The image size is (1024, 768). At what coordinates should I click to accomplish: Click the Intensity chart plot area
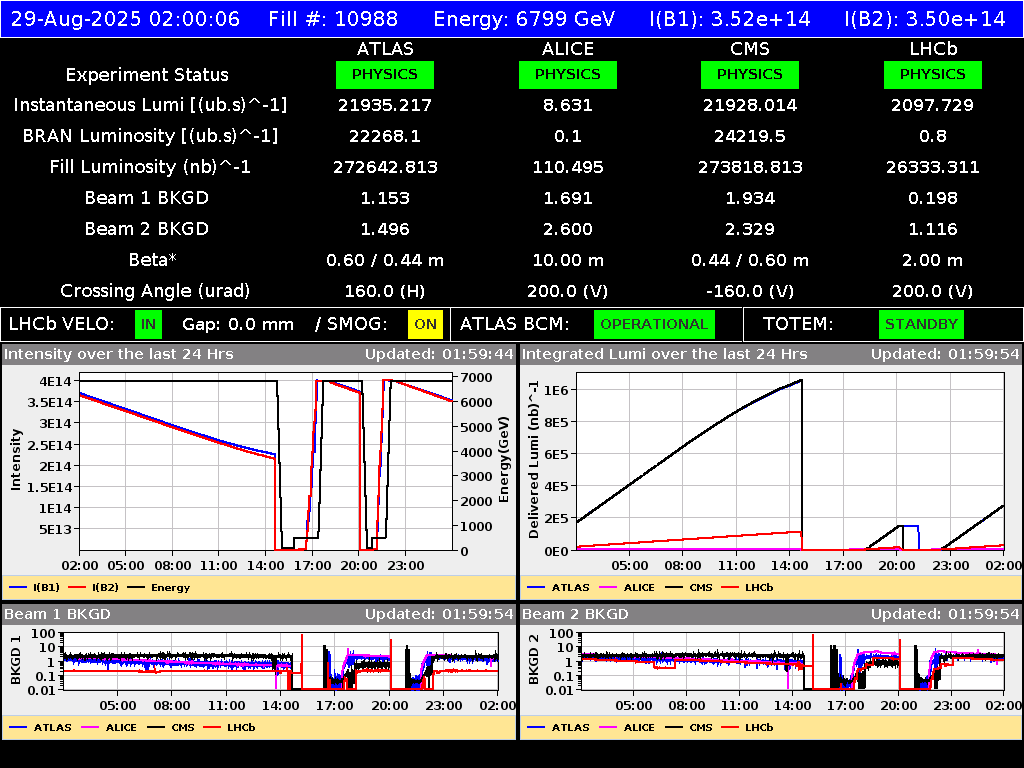pos(266,464)
